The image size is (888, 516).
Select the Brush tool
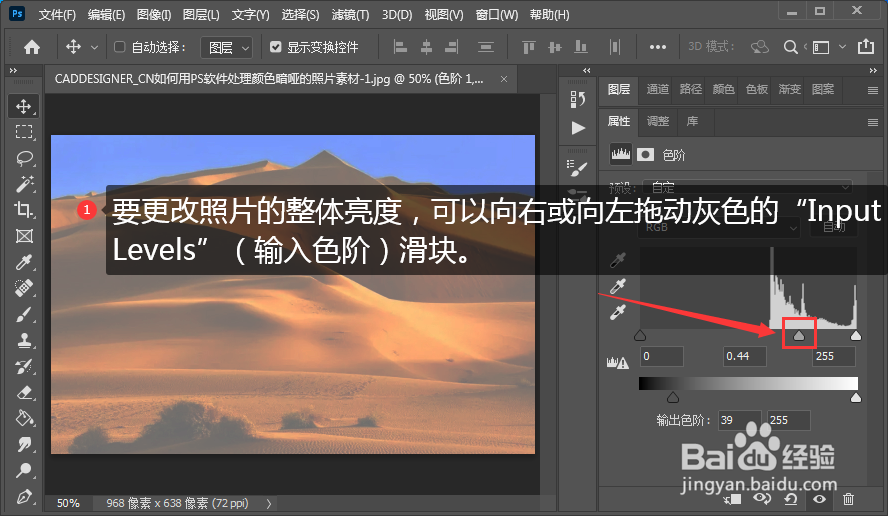[24, 314]
